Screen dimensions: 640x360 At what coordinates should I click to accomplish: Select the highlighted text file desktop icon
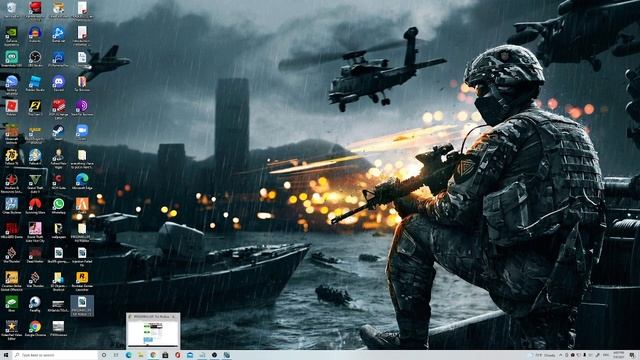point(82,306)
